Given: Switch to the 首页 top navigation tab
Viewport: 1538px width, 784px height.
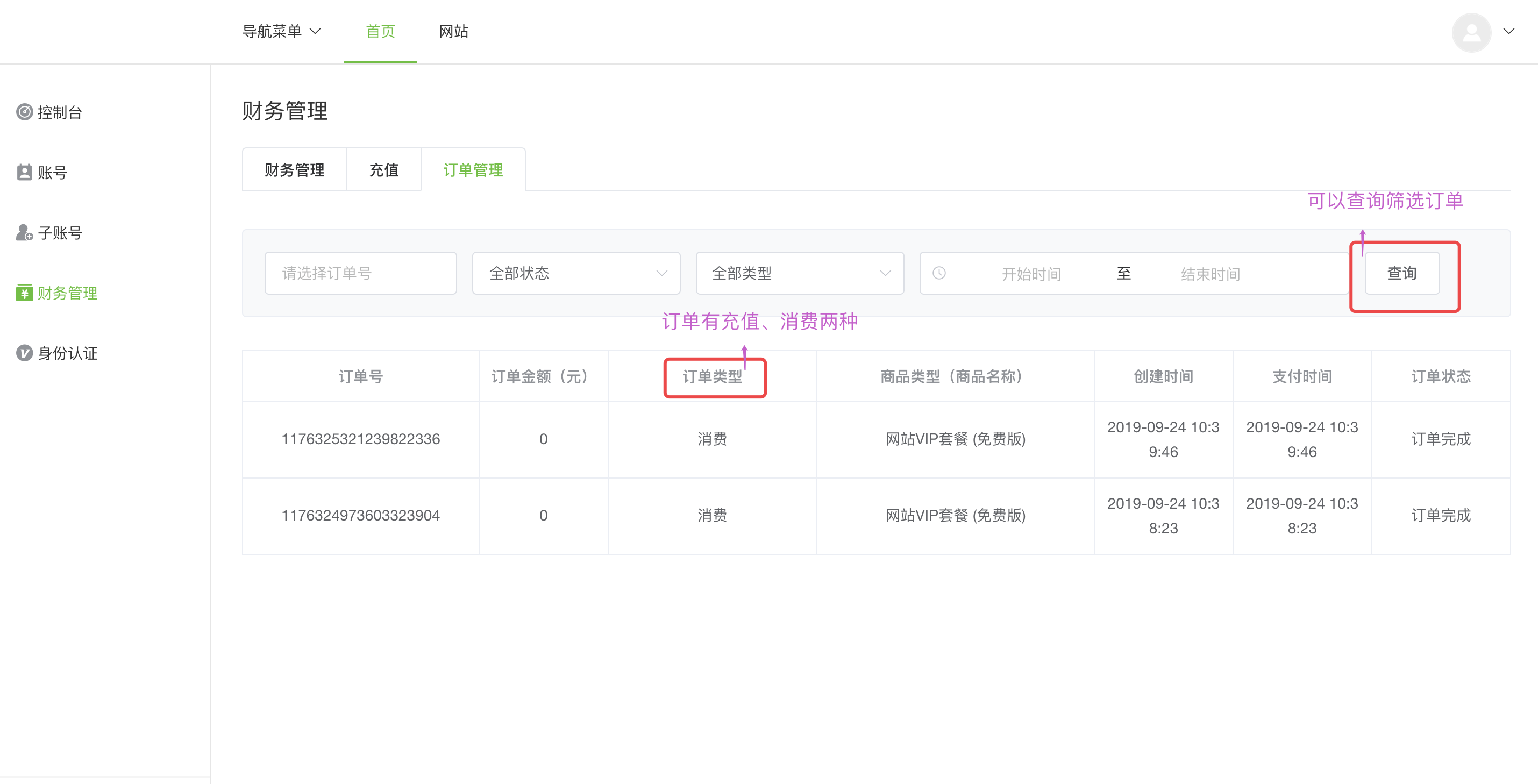Looking at the screenshot, I should click(380, 32).
